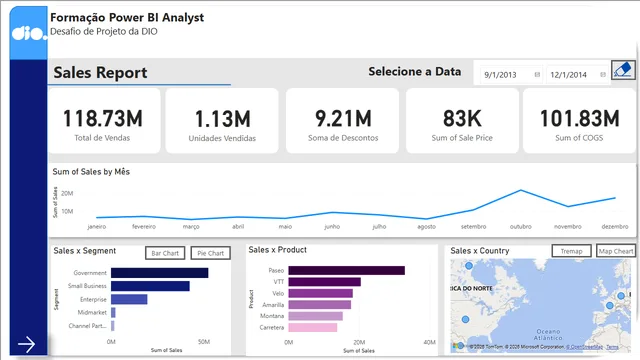Click the Midmarket segment bar
This screenshot has height=360, width=640.
tap(113, 313)
